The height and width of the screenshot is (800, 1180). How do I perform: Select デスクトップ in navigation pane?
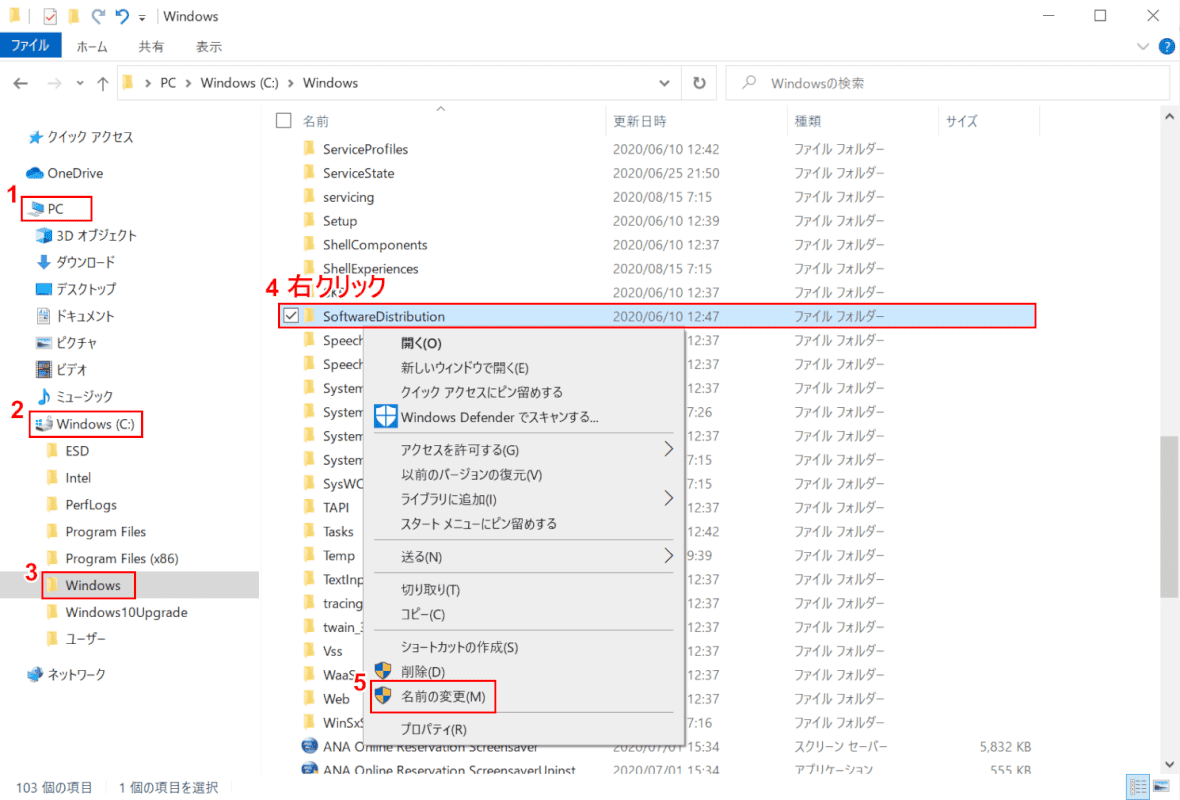(76, 289)
